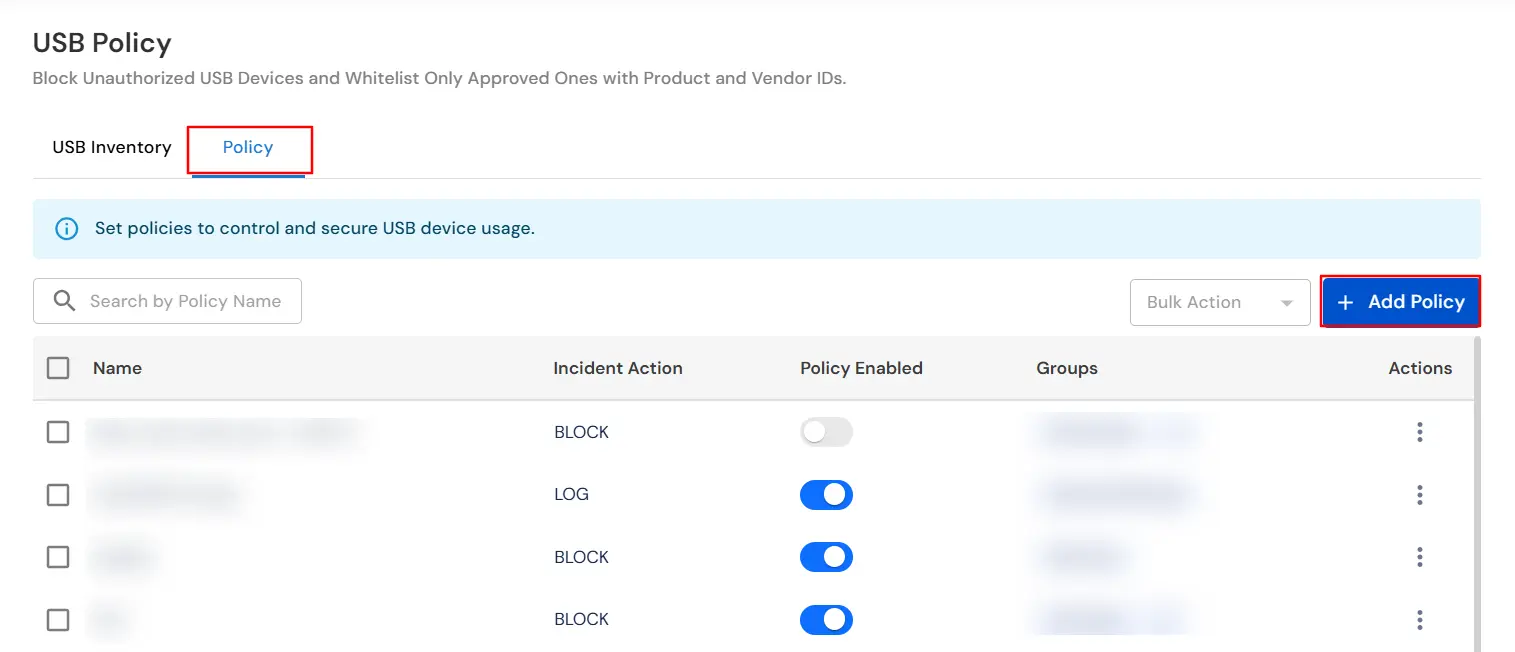
Task: Select the Policy tab
Action: (x=248, y=148)
